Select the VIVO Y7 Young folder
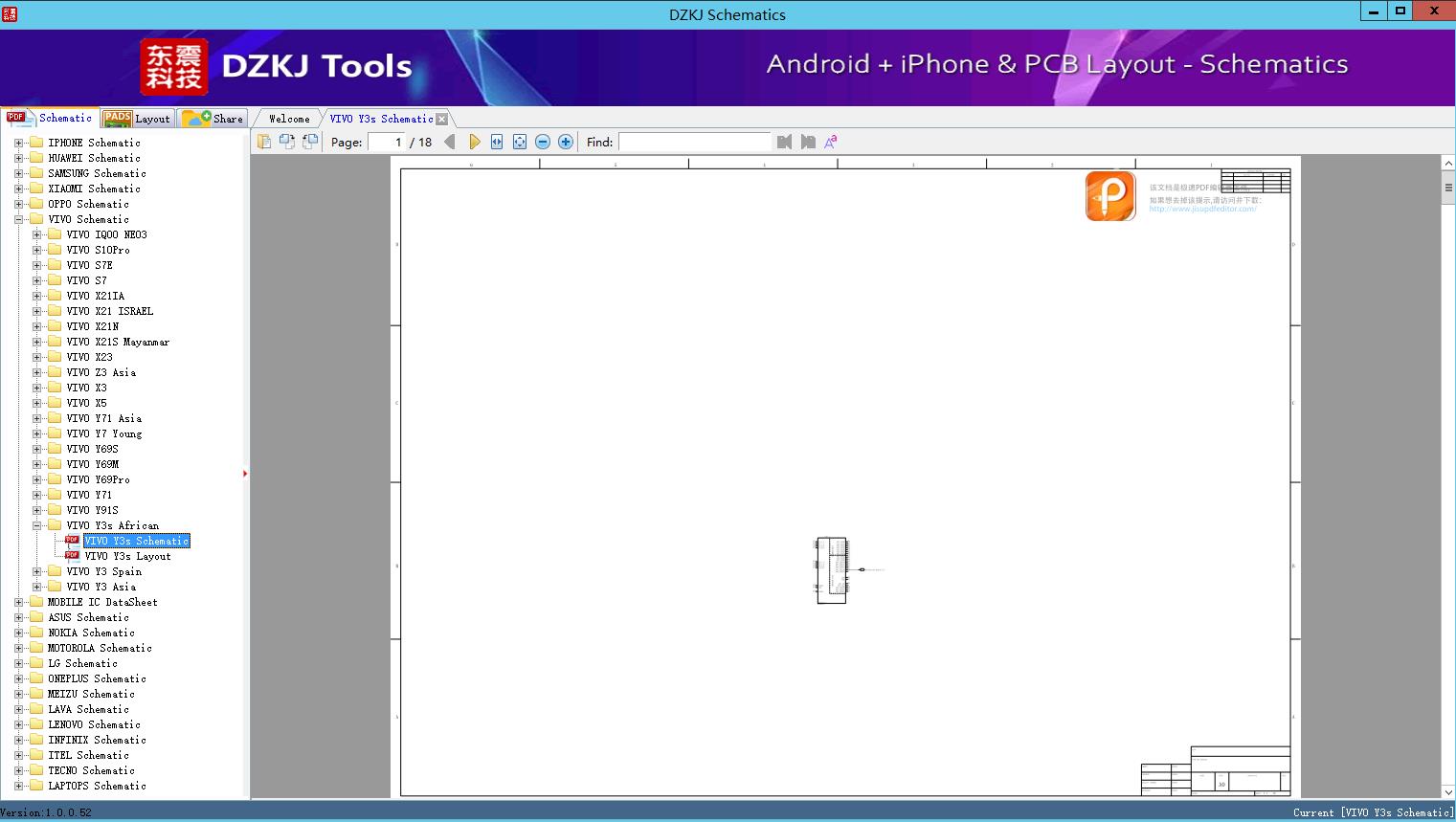This screenshot has height=822, width=1456. (x=103, y=433)
